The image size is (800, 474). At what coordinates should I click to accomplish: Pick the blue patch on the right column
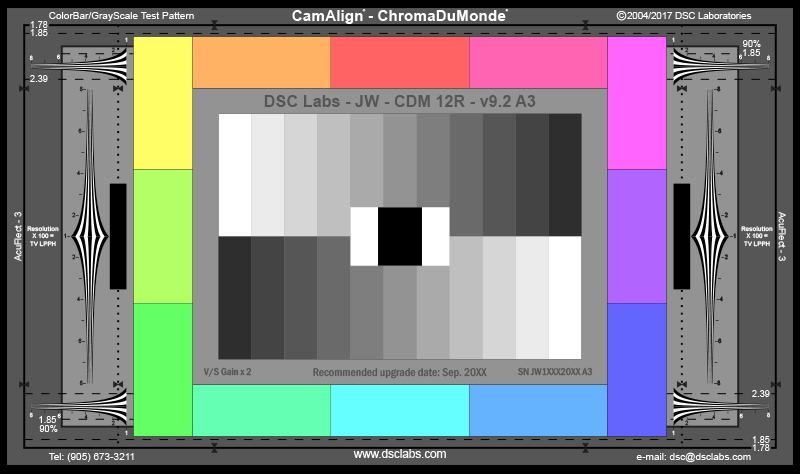coord(637,370)
